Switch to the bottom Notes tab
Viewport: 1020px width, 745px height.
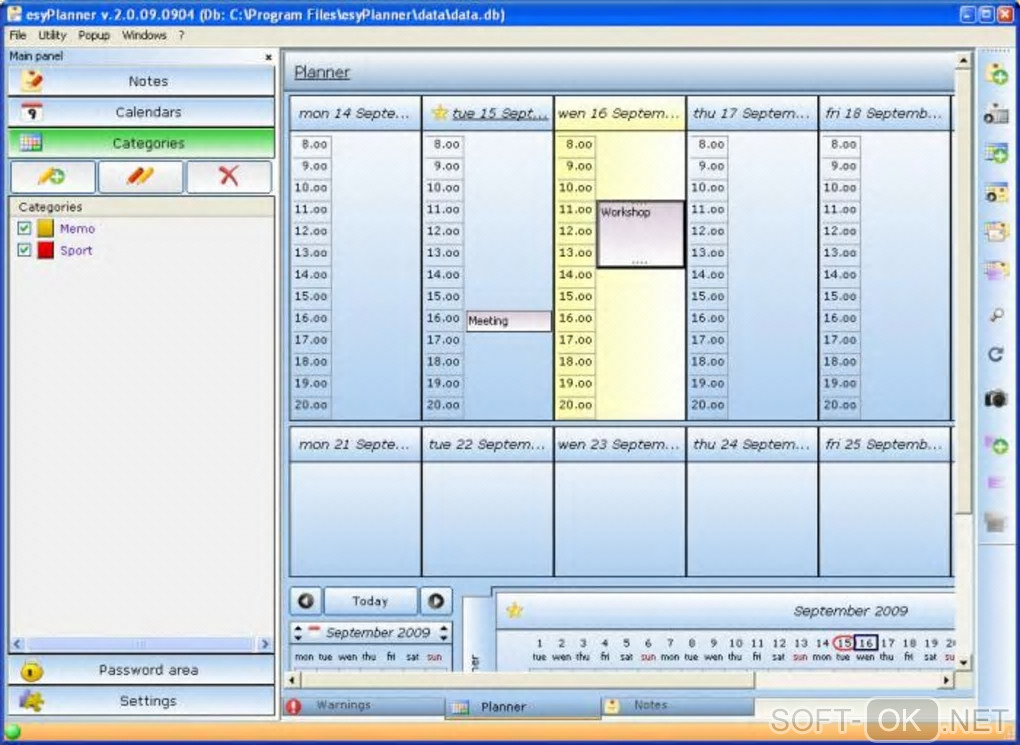(x=678, y=705)
